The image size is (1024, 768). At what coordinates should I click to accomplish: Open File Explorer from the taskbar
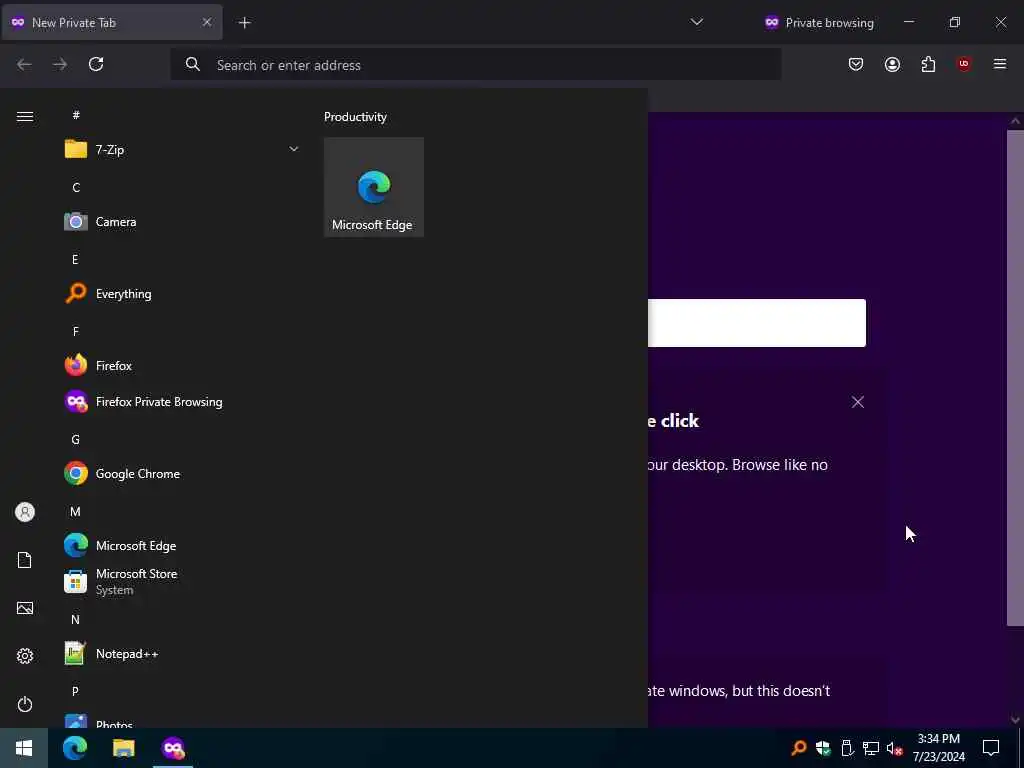tap(123, 748)
